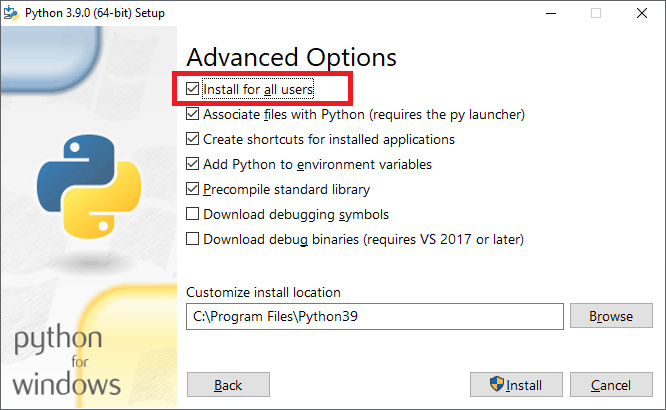Viewport: 666px width, 410px height.
Task: Click the Python setup icon in title bar
Action: (x=11, y=13)
